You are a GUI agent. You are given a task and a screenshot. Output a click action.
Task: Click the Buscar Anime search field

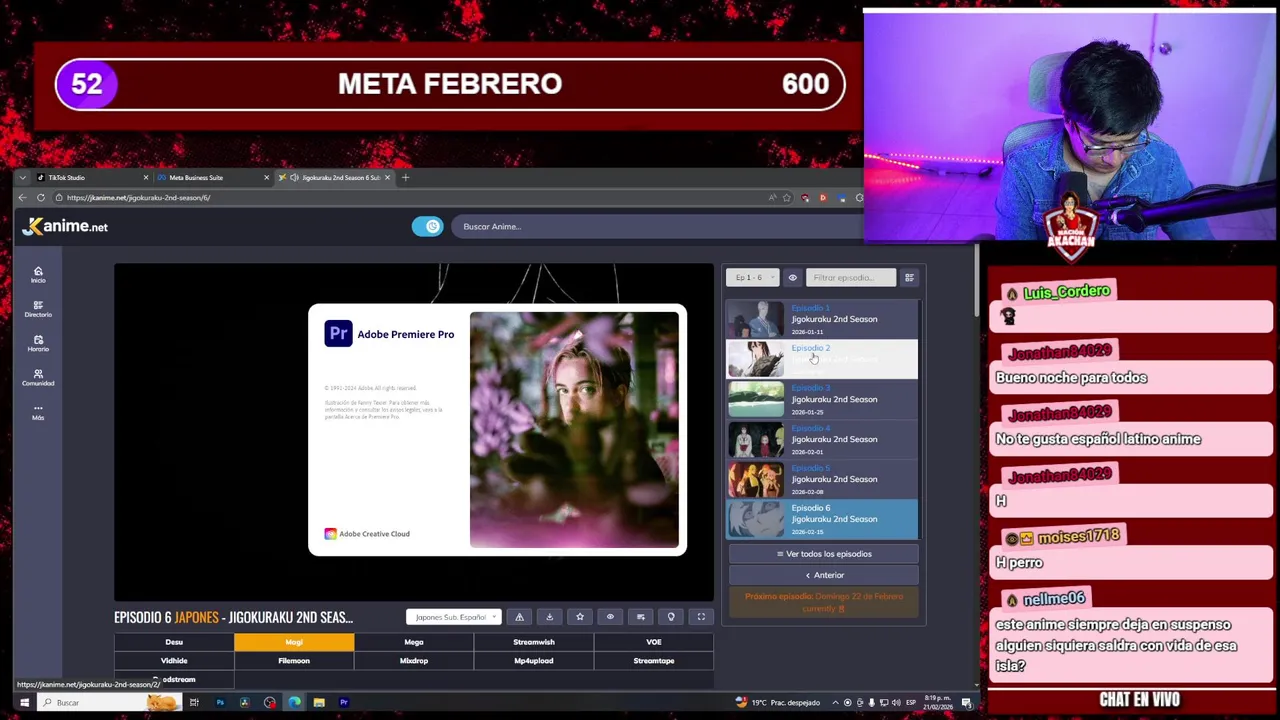click(x=655, y=226)
